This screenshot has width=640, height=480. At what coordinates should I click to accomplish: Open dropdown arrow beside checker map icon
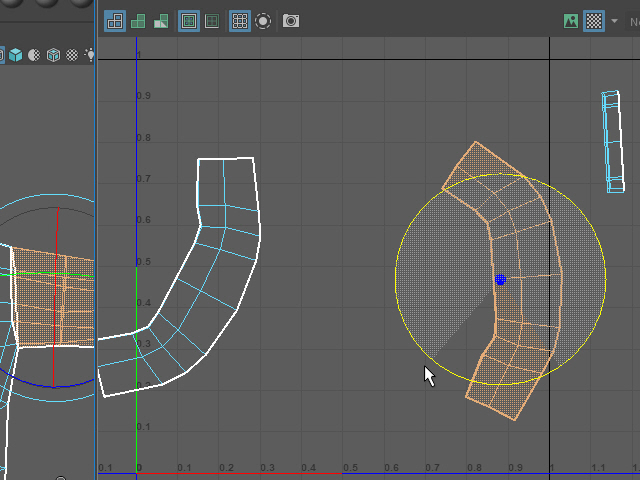(614, 21)
